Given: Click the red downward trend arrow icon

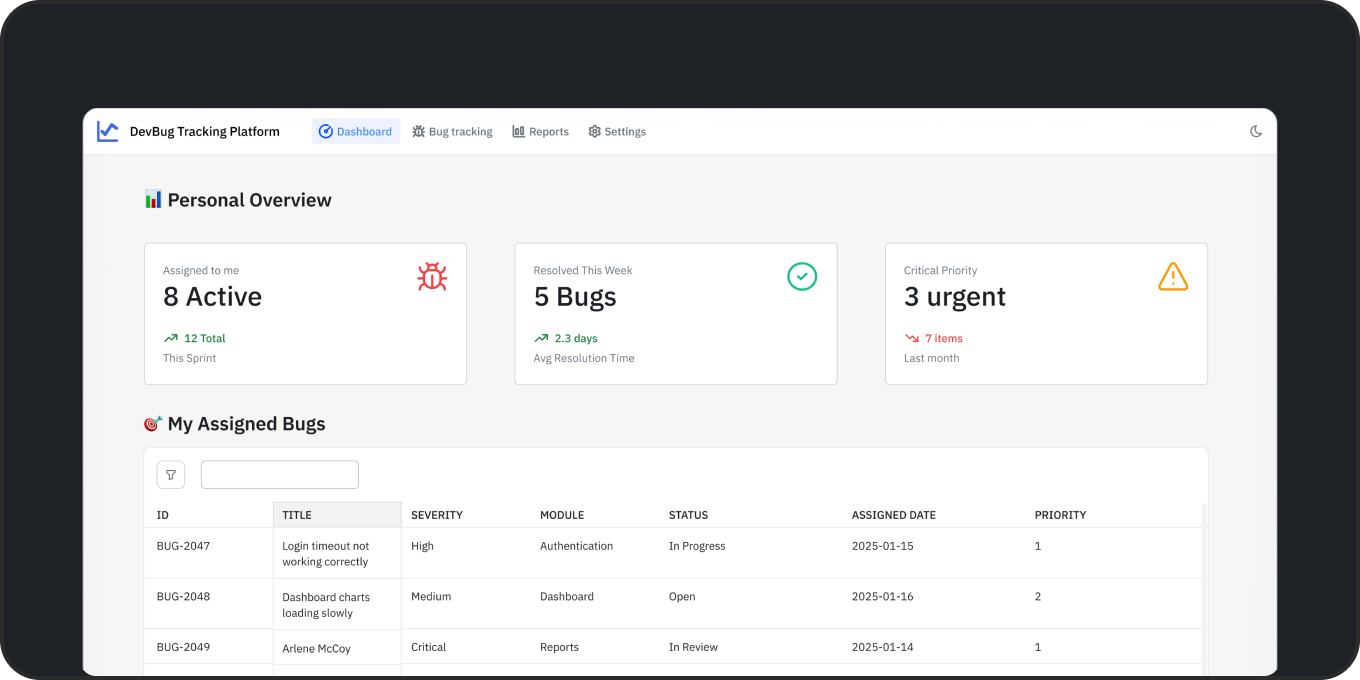Looking at the screenshot, I should pos(911,338).
